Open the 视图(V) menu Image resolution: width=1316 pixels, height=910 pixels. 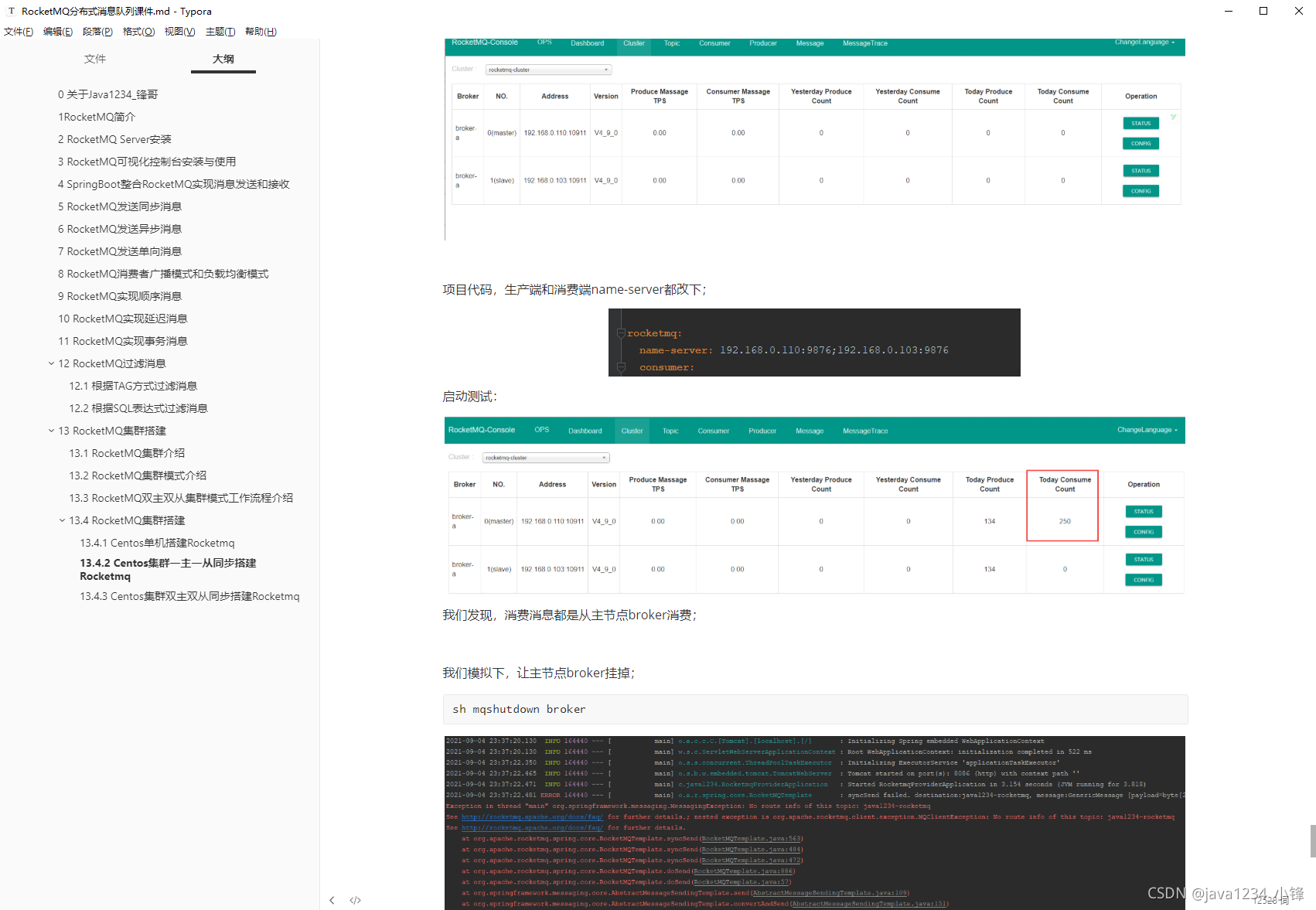[x=179, y=32]
